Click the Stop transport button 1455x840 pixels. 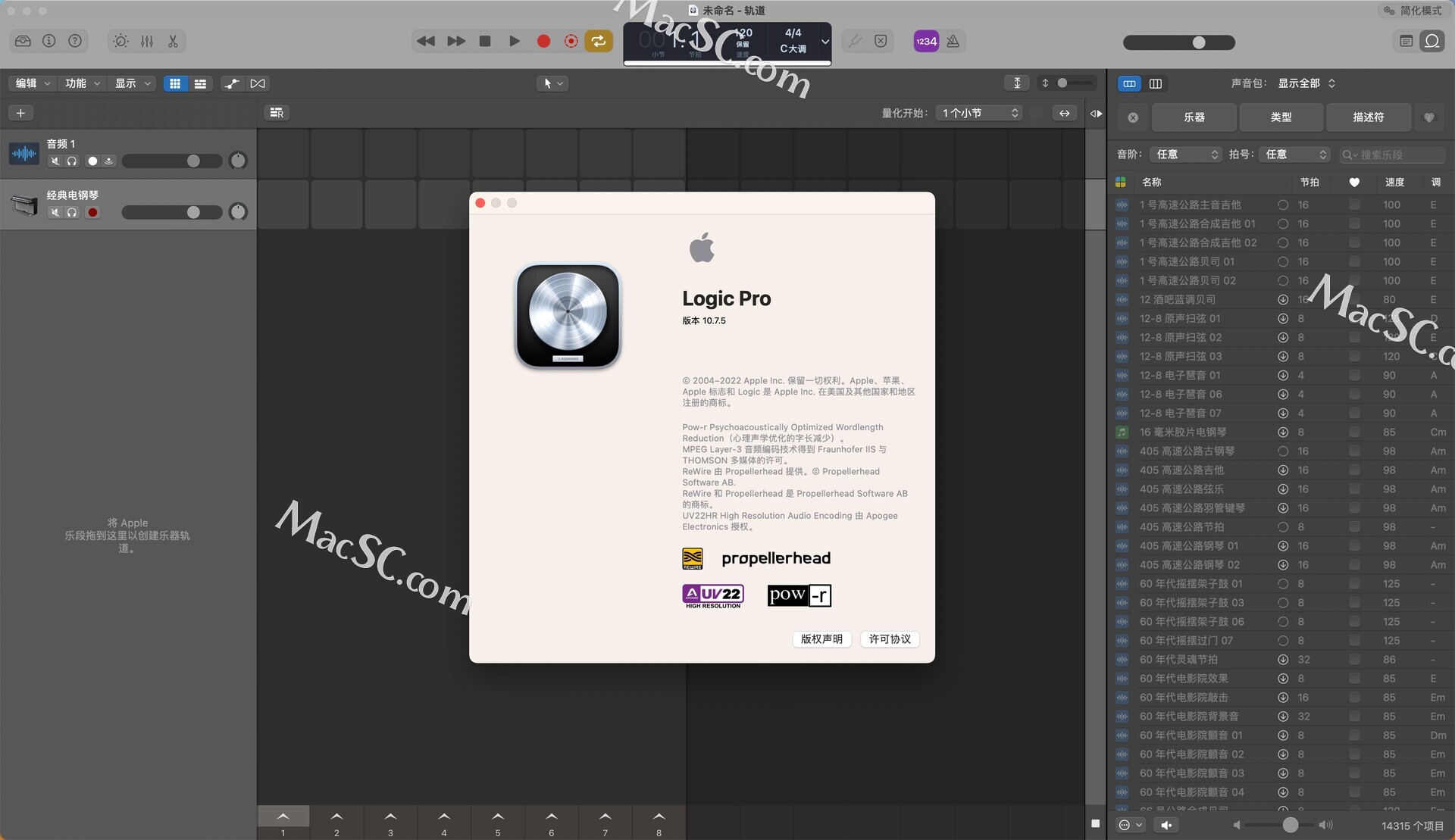(x=485, y=41)
